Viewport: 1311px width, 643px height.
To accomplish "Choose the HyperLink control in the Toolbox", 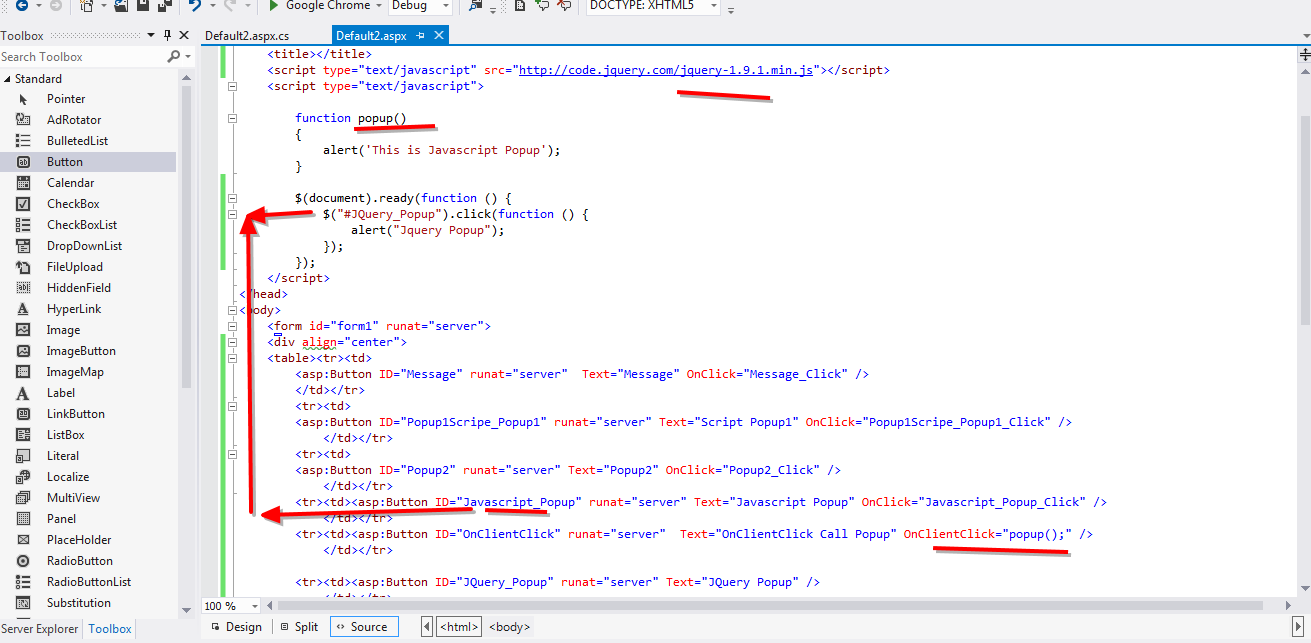I will click(88, 309).
